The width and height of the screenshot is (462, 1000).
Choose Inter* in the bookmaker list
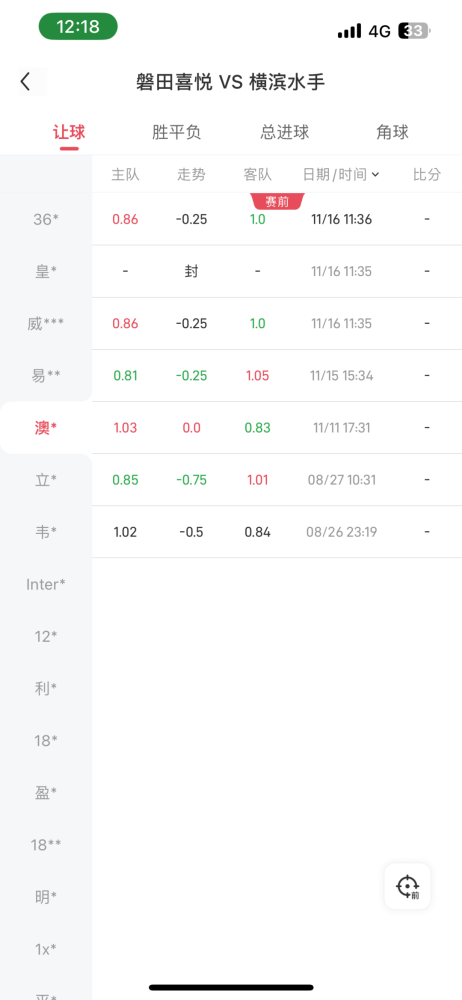46,584
